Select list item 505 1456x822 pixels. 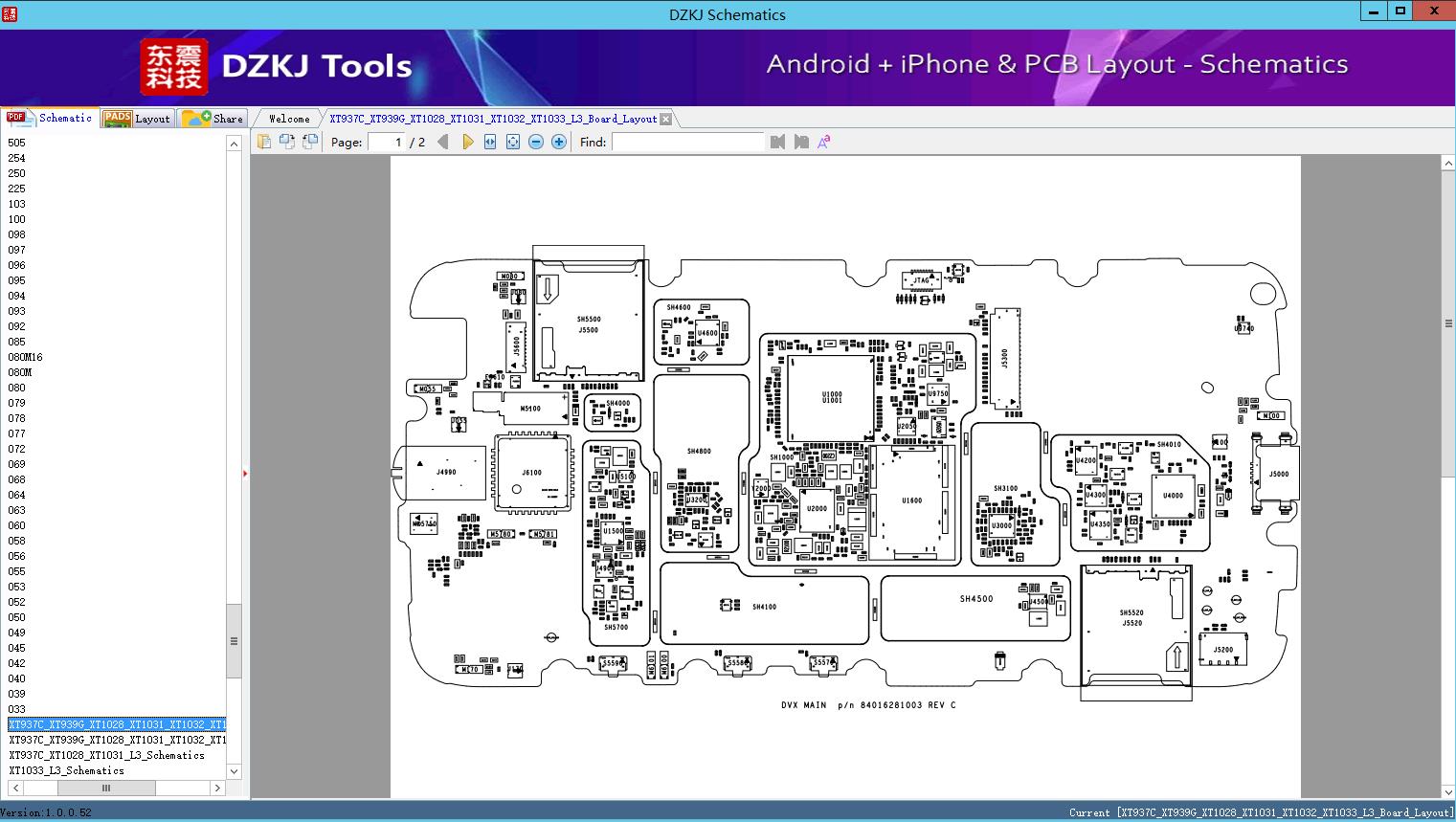17,143
